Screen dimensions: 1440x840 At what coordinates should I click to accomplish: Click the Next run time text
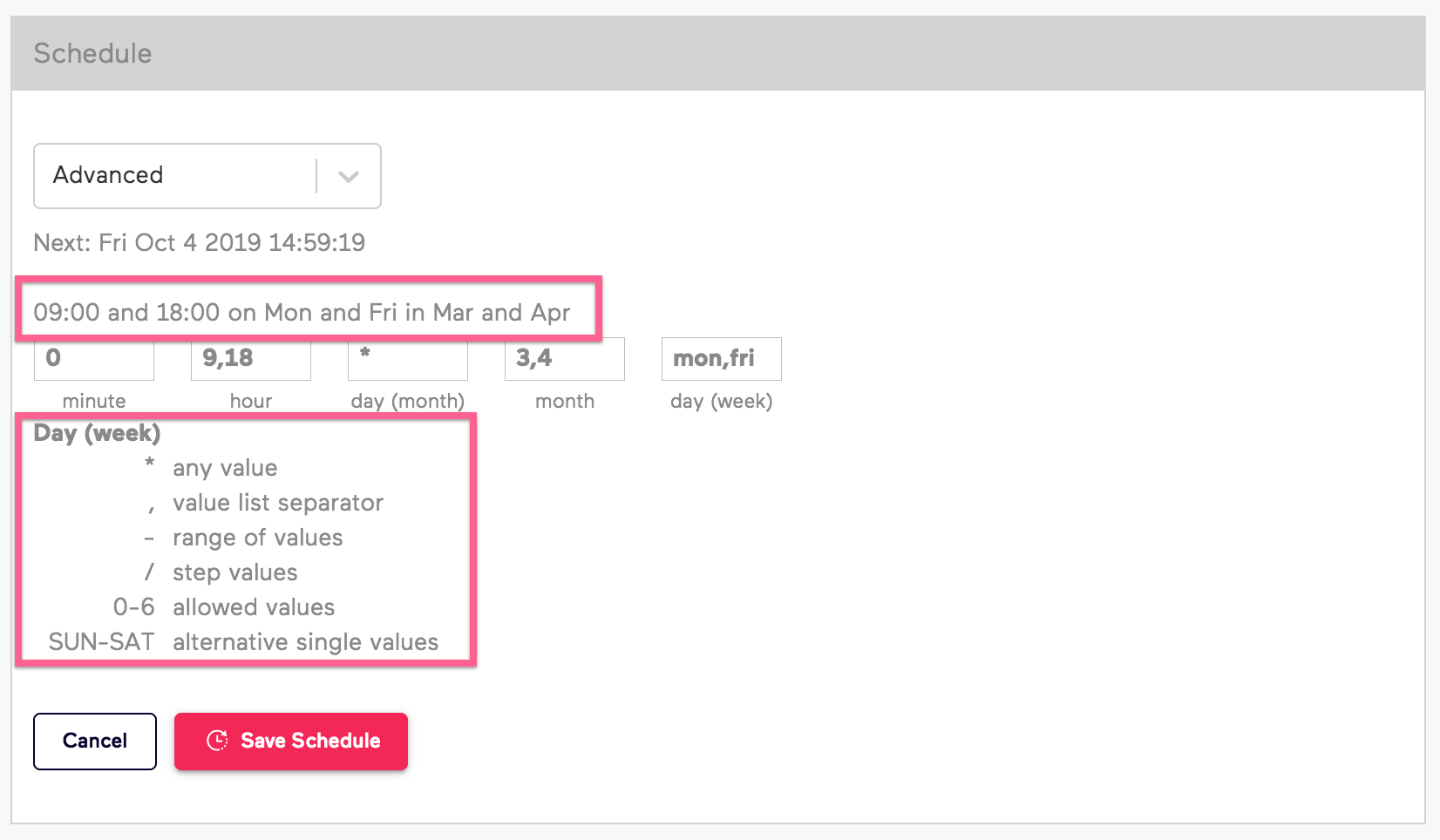point(199,242)
